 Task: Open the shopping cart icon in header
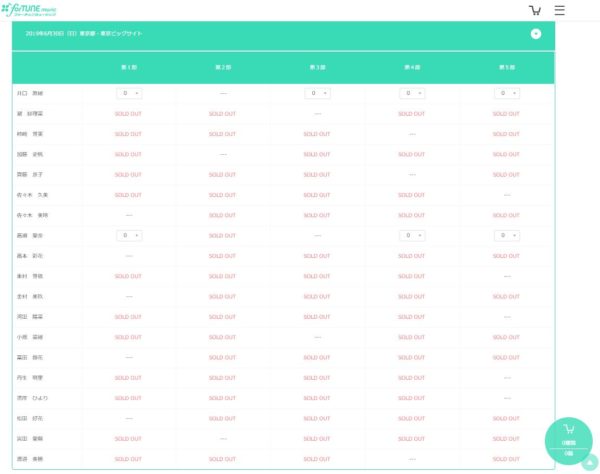coord(535,10)
